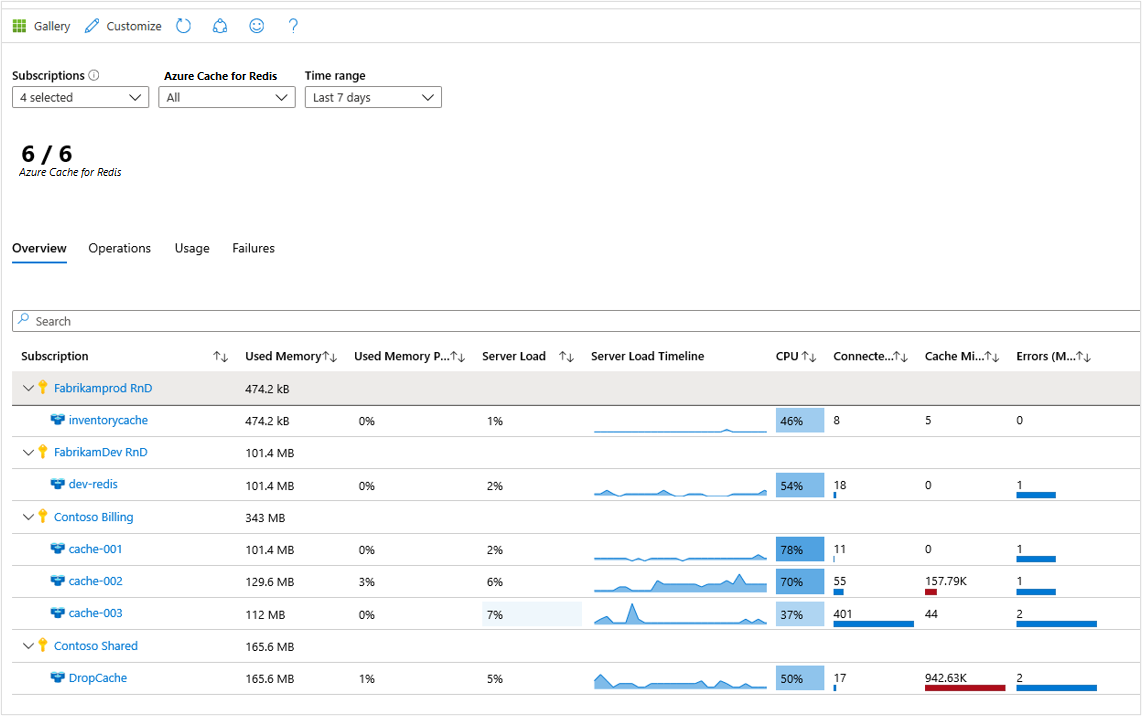The image size is (1142, 716).
Task: Click the CPU usage bar for cache-002
Action: click(x=799, y=581)
